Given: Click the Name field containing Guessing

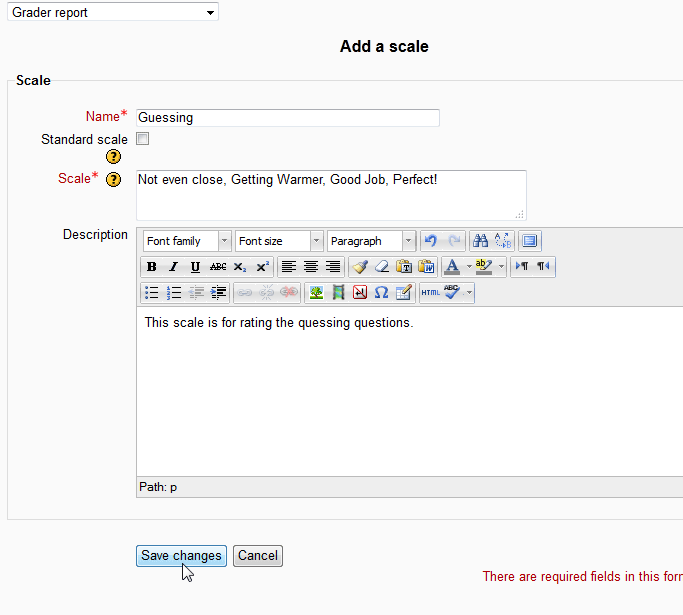Looking at the screenshot, I should (x=288, y=118).
